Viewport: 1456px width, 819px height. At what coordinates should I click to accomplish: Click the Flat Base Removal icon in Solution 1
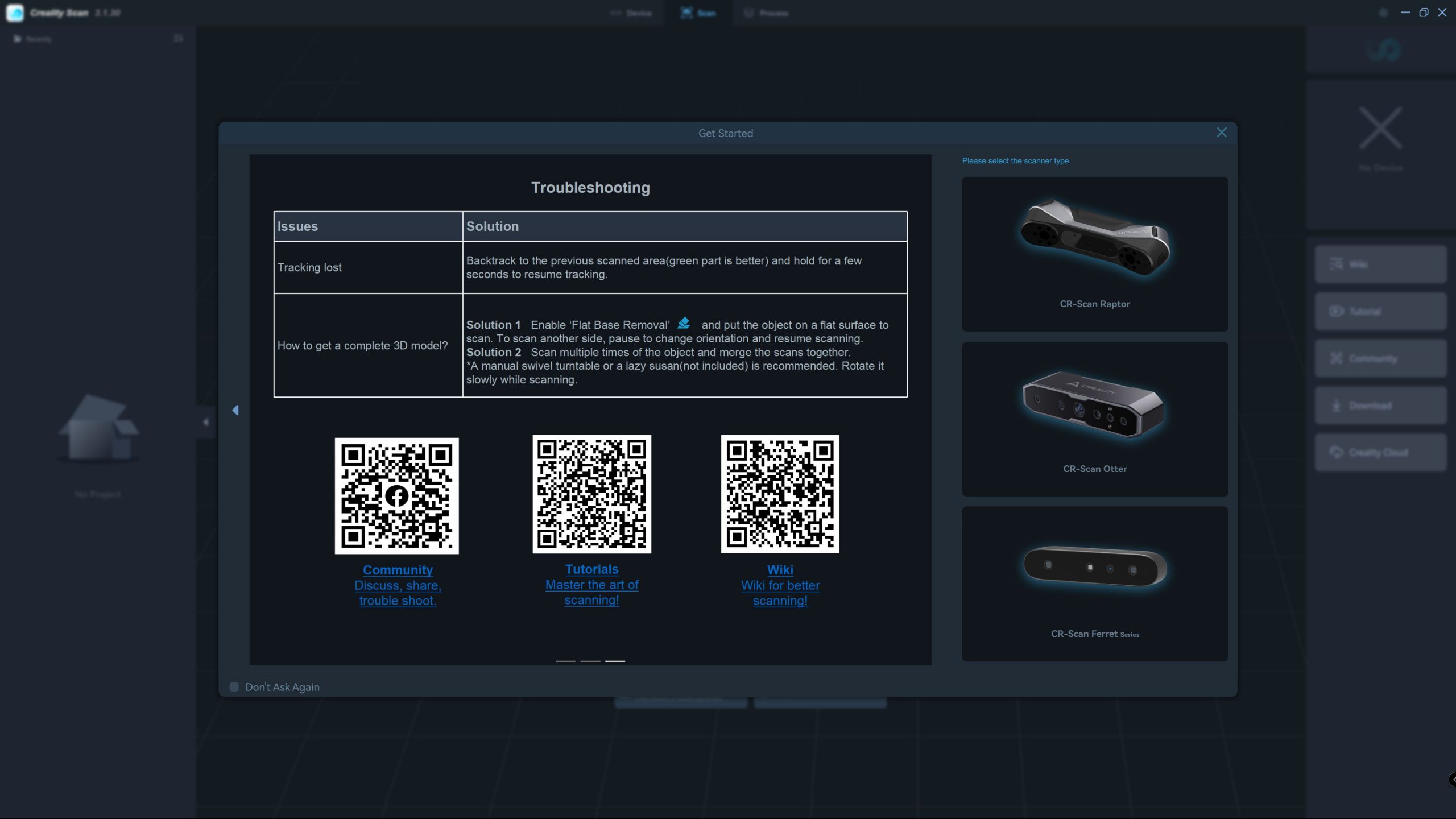click(x=684, y=323)
